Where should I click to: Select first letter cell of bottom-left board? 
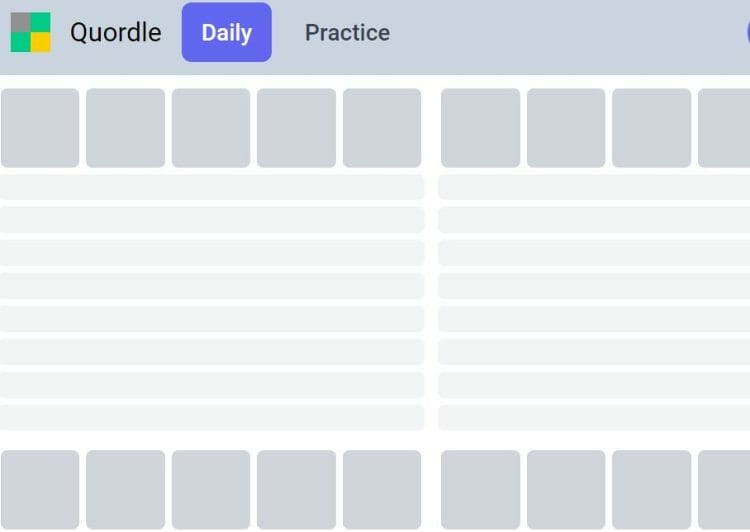40,489
